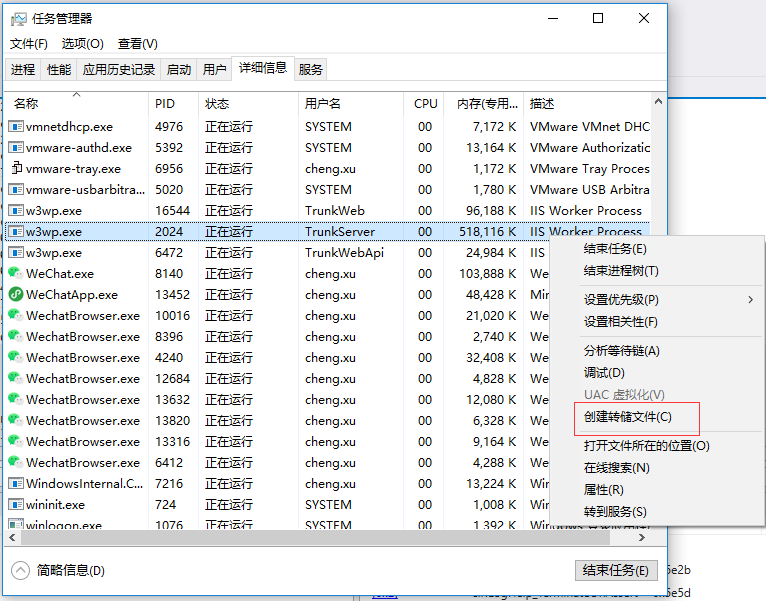
Task: Switch to the 启动 tab
Action: pyautogui.click(x=179, y=69)
